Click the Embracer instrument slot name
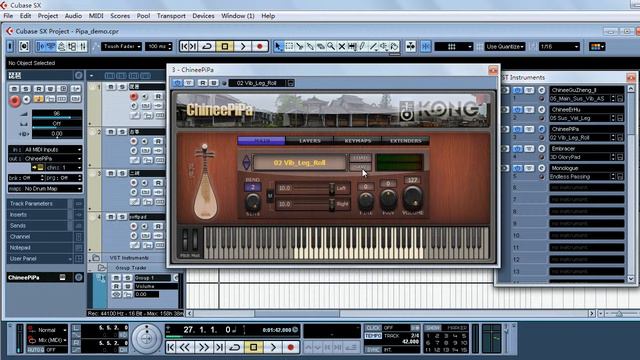This screenshot has height=360, width=640. click(x=587, y=149)
